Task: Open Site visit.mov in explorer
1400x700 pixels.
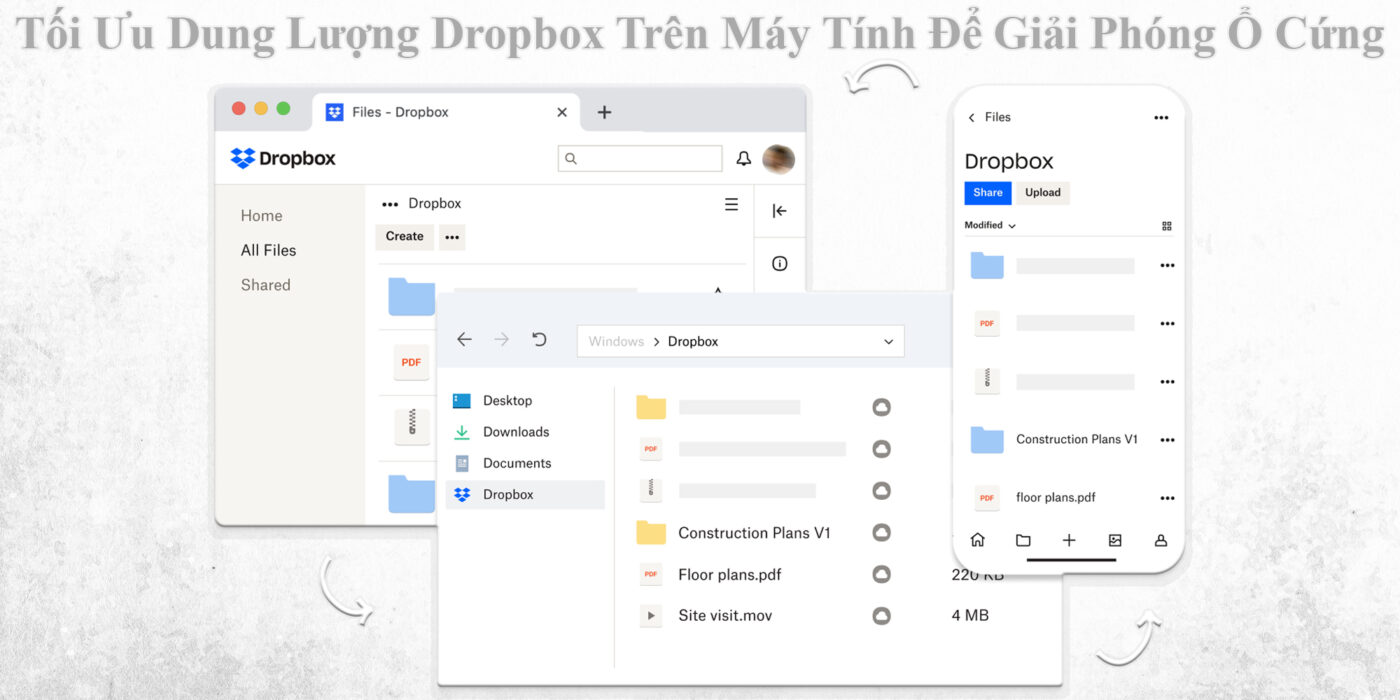Action: point(725,616)
